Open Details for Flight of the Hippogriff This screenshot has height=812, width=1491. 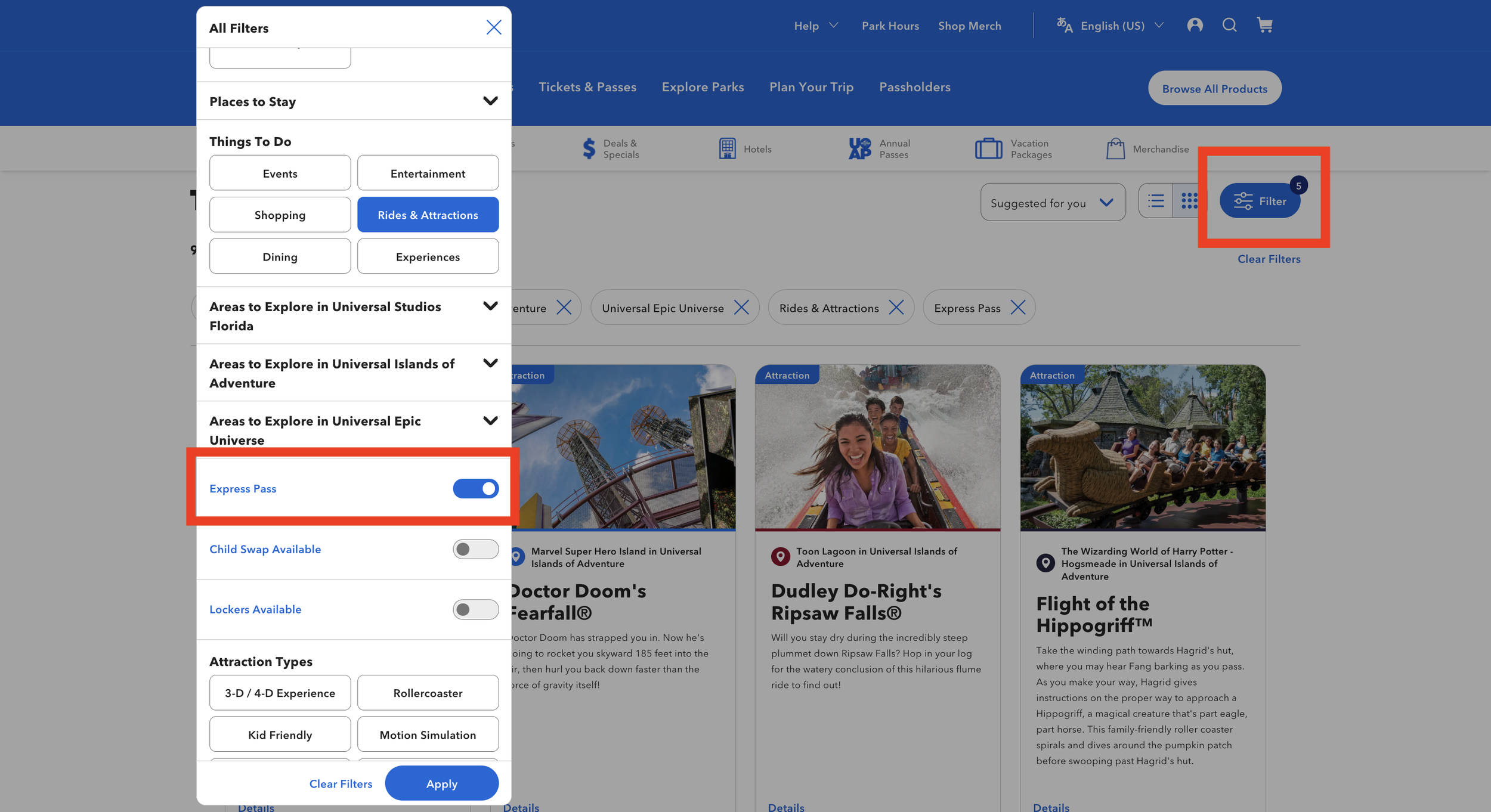(x=1051, y=807)
